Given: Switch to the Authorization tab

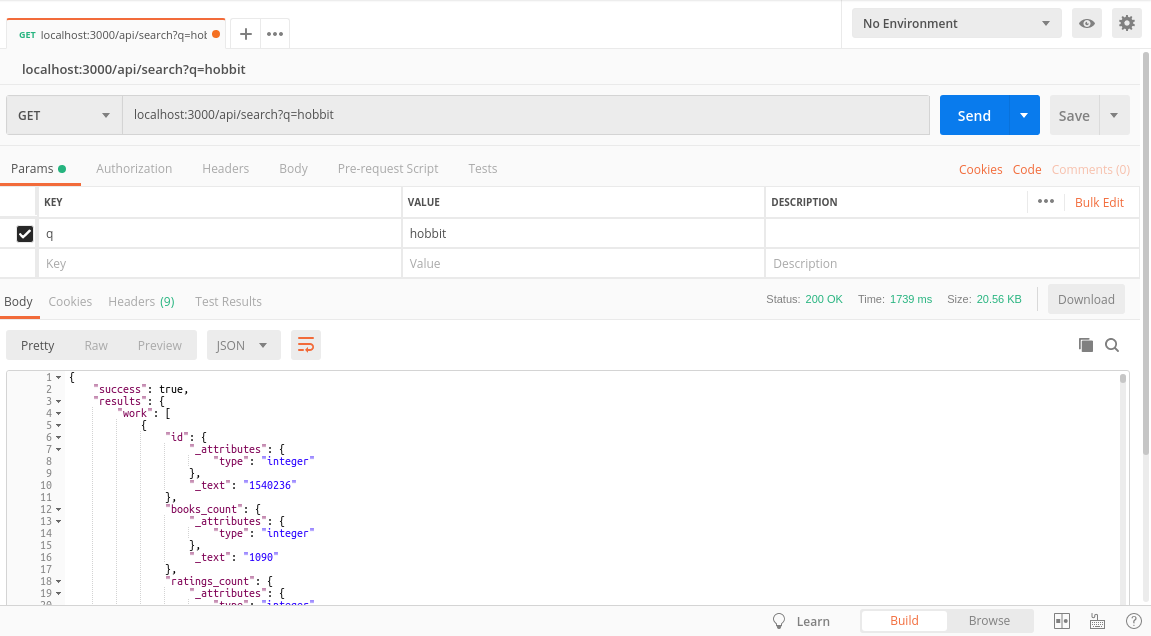Looking at the screenshot, I should coord(134,168).
